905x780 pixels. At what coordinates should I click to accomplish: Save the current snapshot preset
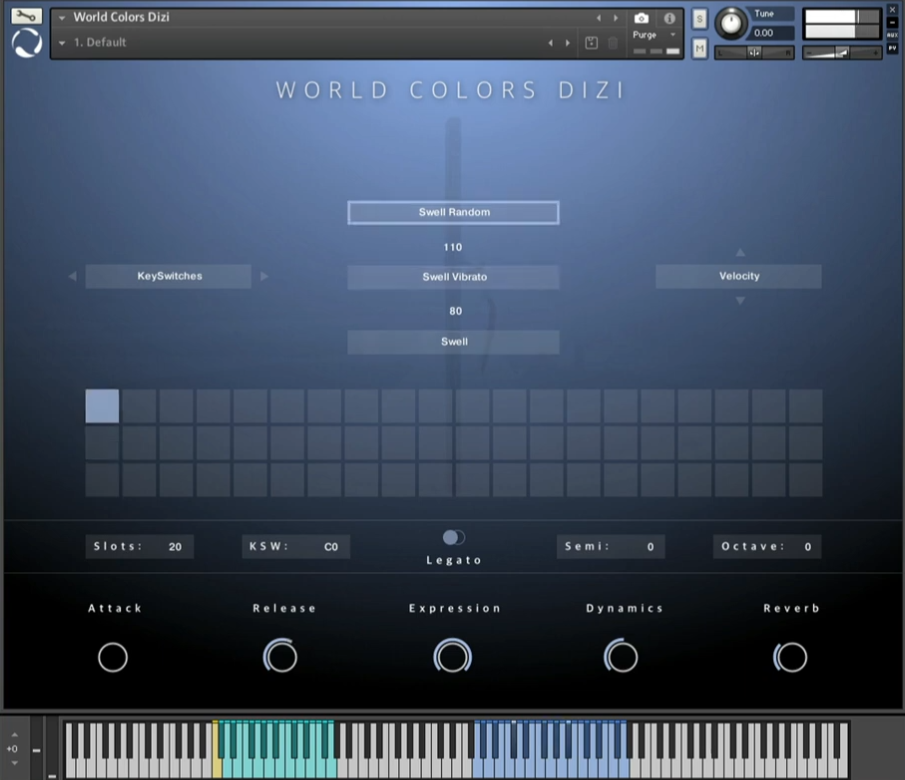[x=591, y=43]
